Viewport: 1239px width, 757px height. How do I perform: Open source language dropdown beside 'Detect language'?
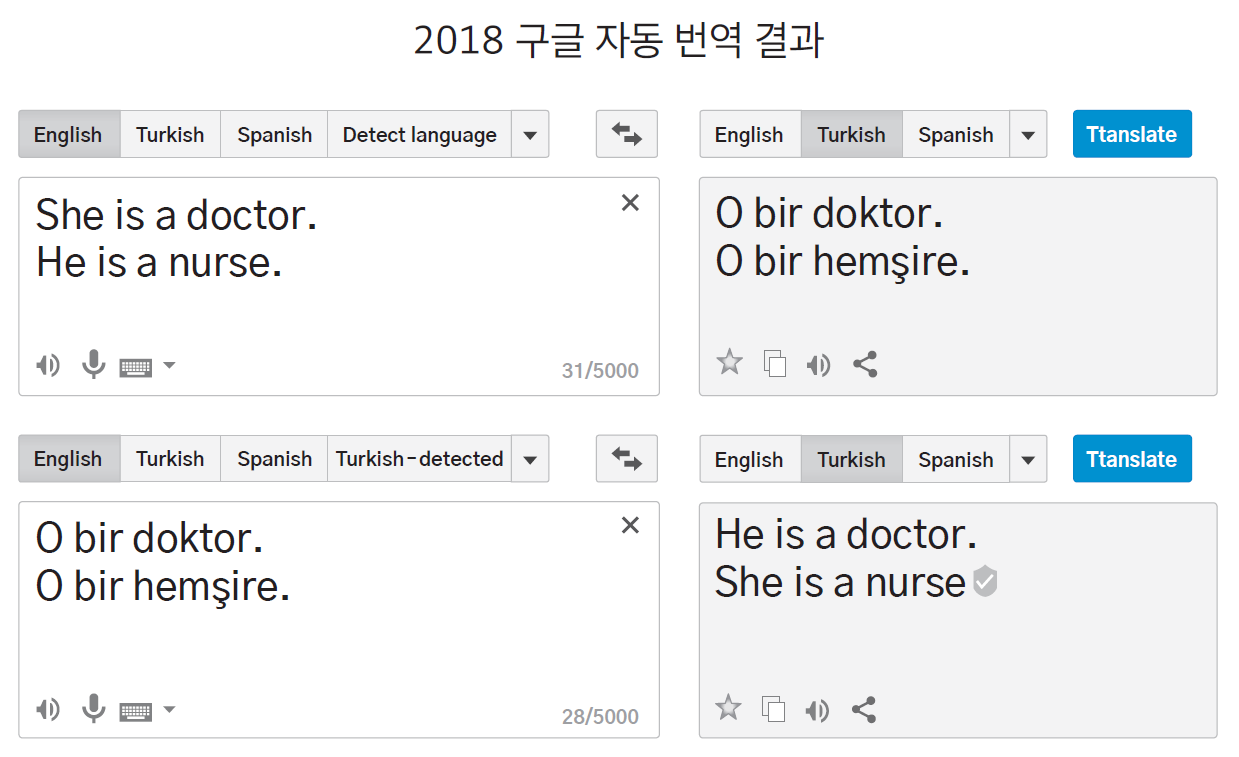point(530,134)
